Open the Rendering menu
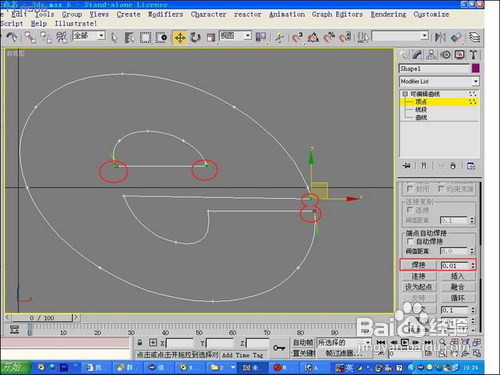This screenshot has width=500, height=375. pyautogui.click(x=388, y=14)
